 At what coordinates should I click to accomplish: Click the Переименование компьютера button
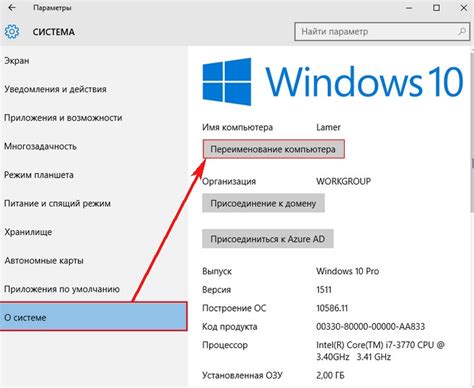[x=273, y=149]
